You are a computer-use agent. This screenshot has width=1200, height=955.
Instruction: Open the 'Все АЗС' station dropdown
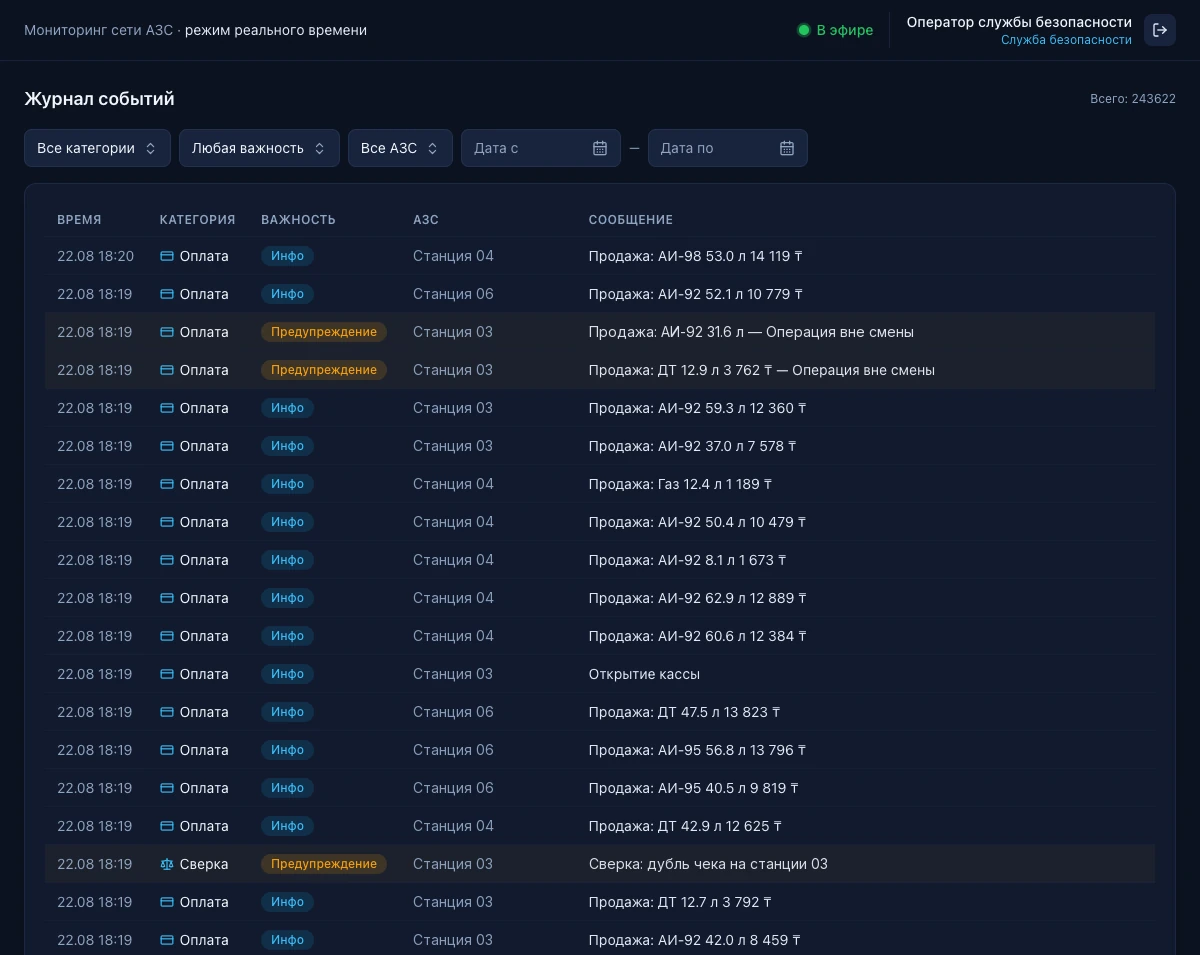(400, 148)
